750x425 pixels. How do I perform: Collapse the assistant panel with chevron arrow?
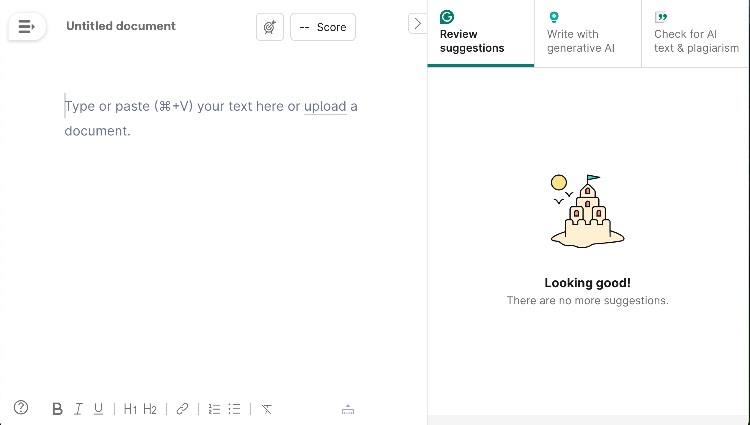pos(417,23)
